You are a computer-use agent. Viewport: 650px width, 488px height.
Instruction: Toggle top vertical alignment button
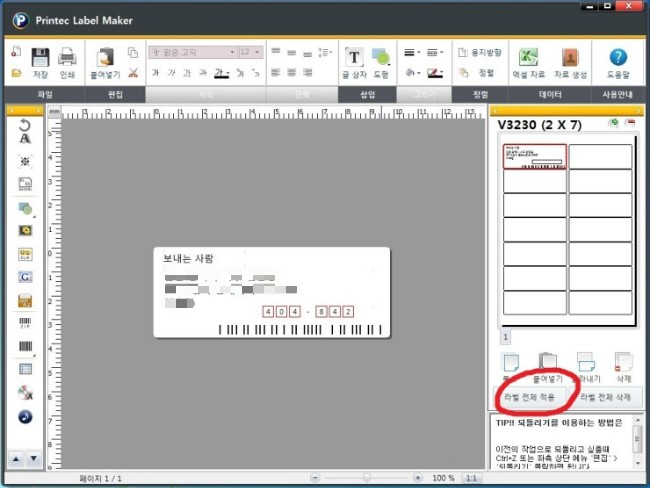click(276, 51)
